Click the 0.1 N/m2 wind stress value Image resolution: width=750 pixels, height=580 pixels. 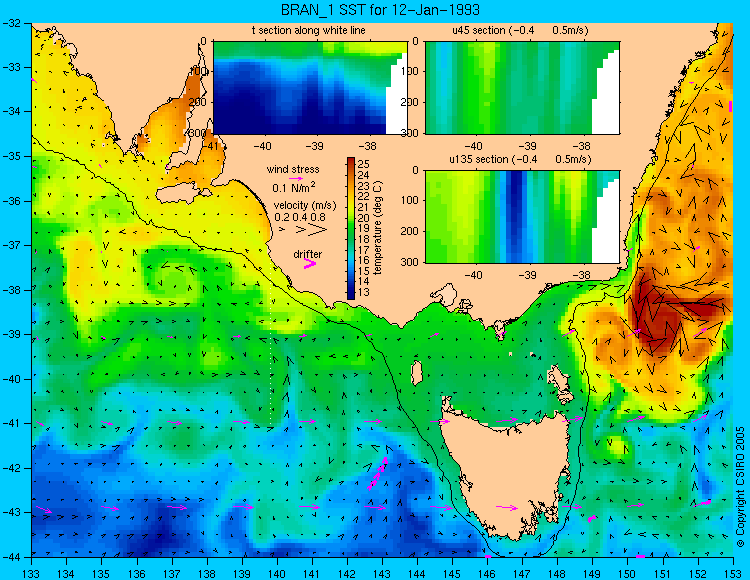294,187
